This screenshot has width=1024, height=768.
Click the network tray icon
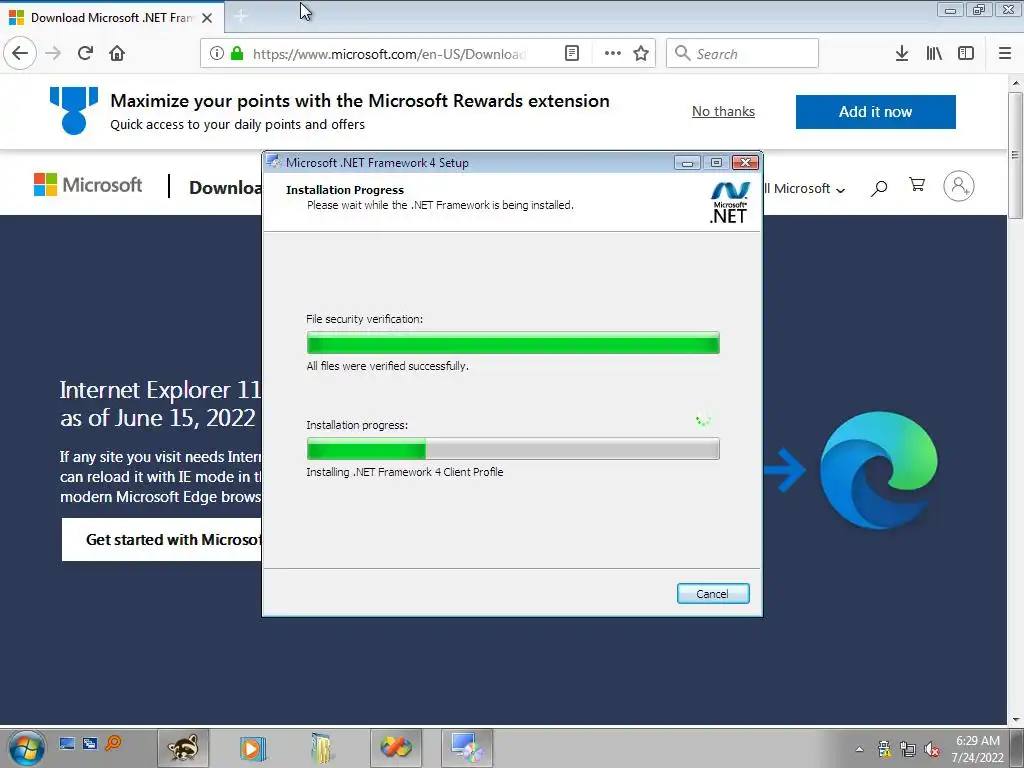click(908, 749)
